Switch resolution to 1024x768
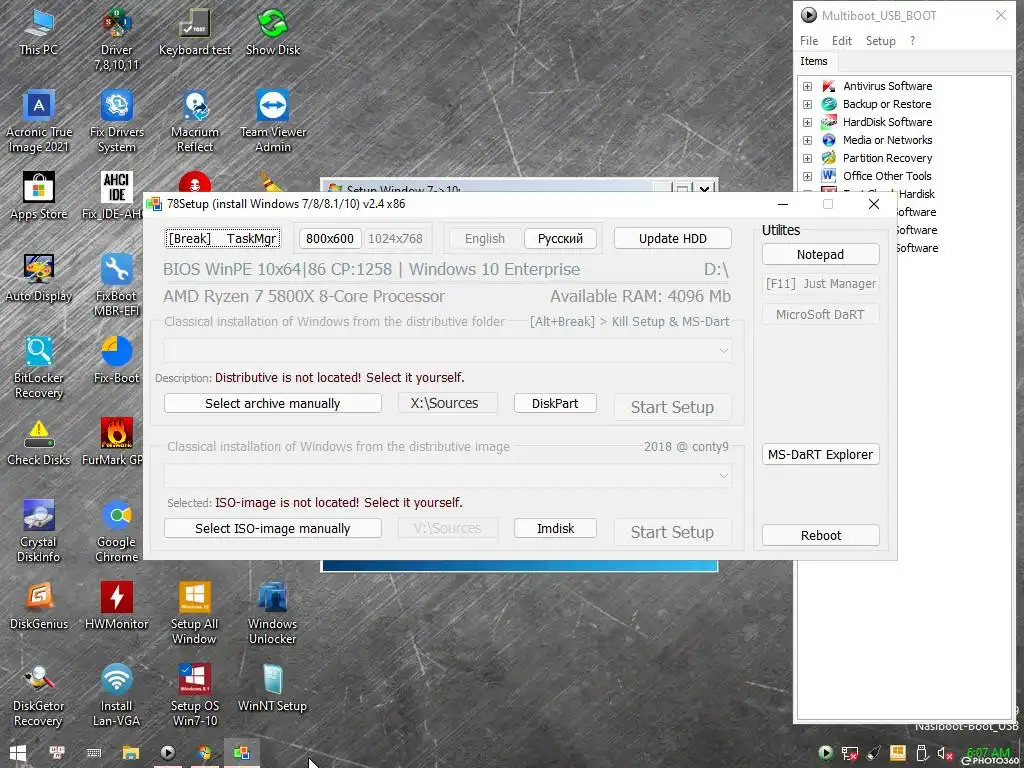The image size is (1024, 768). [x=396, y=238]
